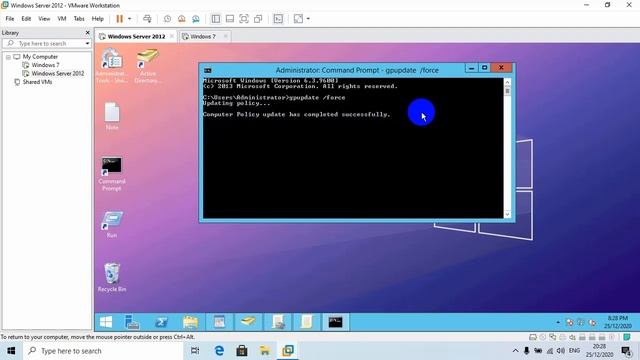640x360 pixels.
Task: Launch PowerShell from guest taskbar
Action: point(161,322)
